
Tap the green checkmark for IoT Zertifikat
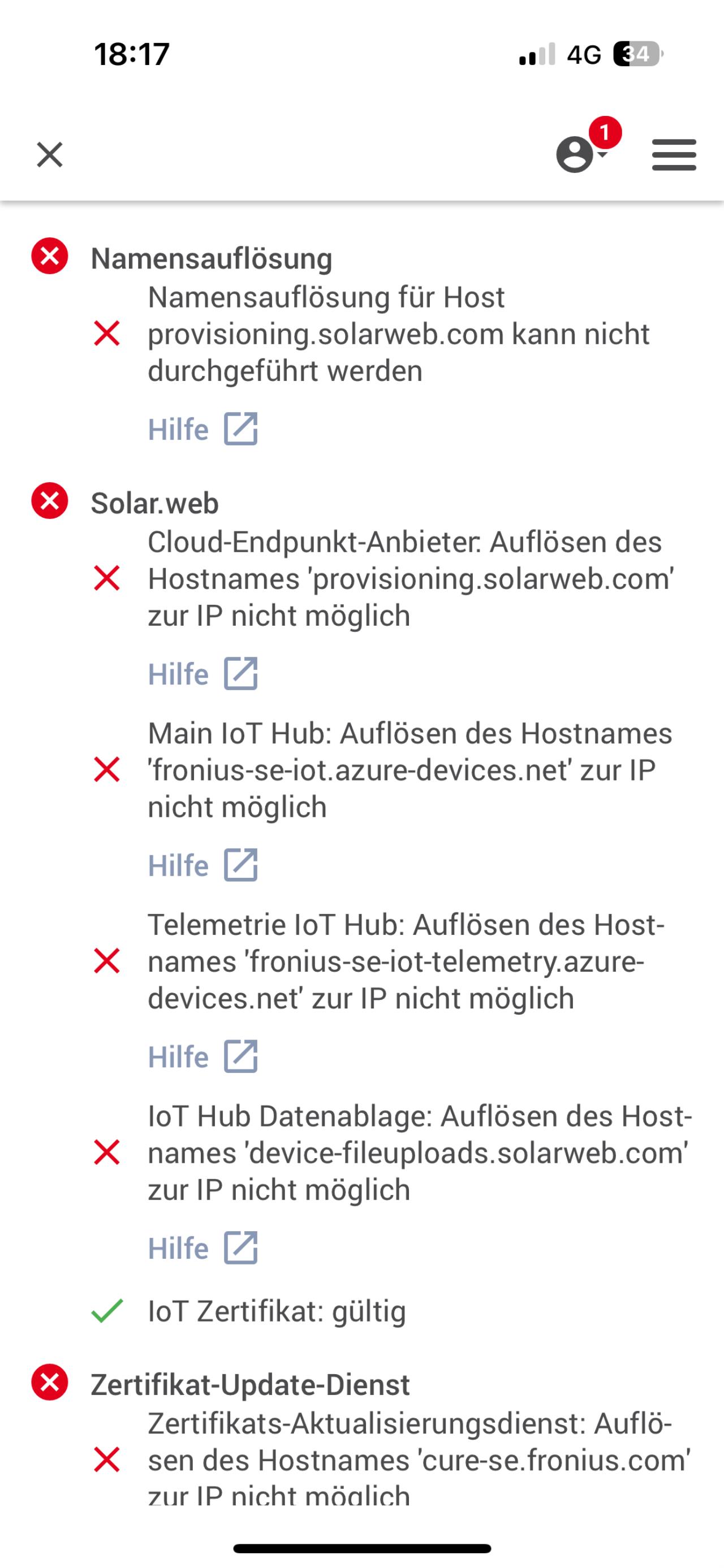tap(106, 1310)
